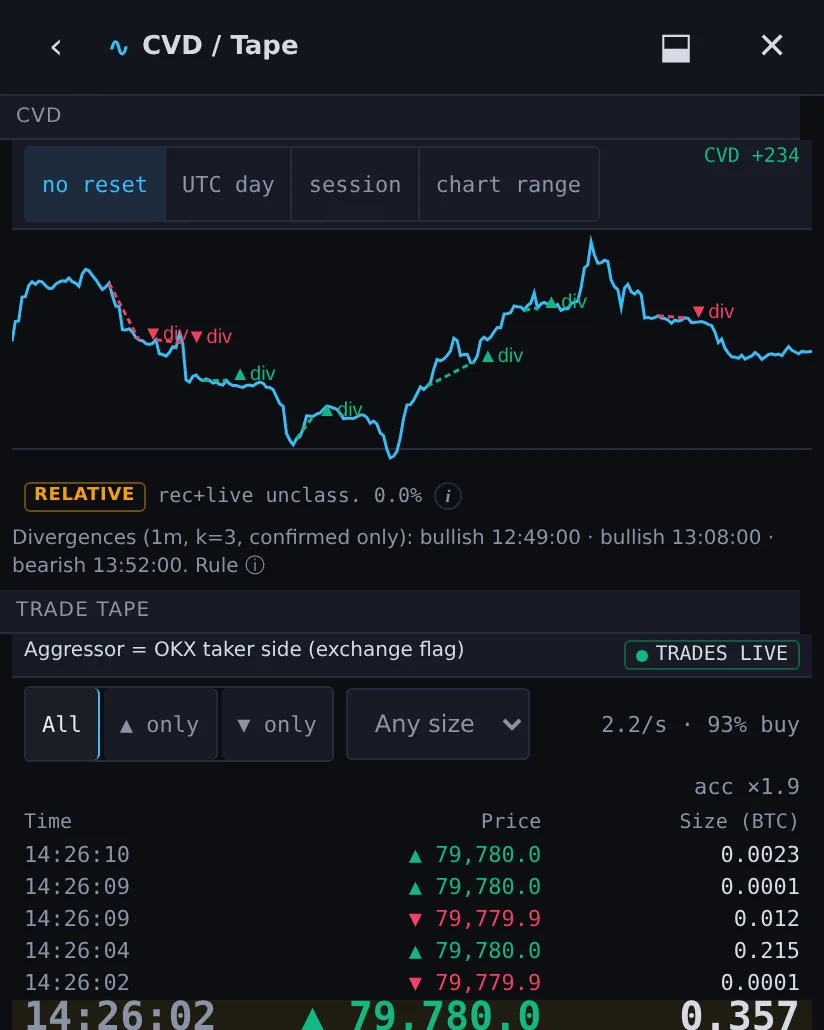Click the Time column header
824x1030 pixels.
point(48,821)
